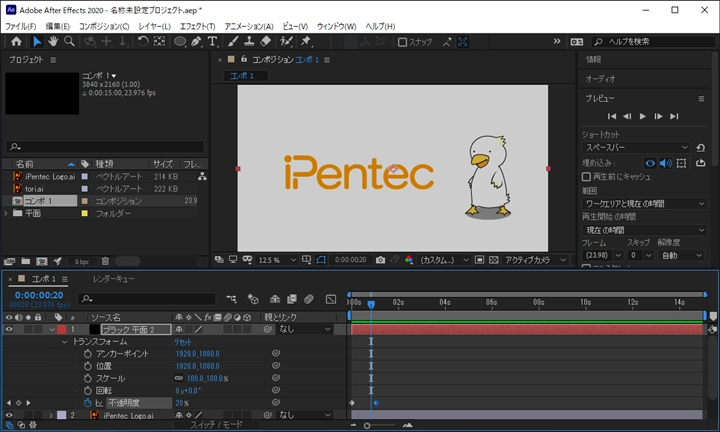Image resolution: width=720 pixels, height=432 pixels.
Task: Expand the 平面 folder in project panel
Action: (8, 213)
